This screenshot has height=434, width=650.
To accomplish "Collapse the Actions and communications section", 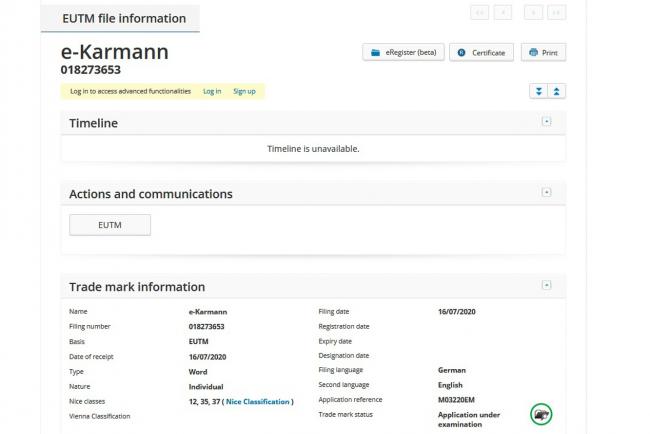I will click(546, 192).
